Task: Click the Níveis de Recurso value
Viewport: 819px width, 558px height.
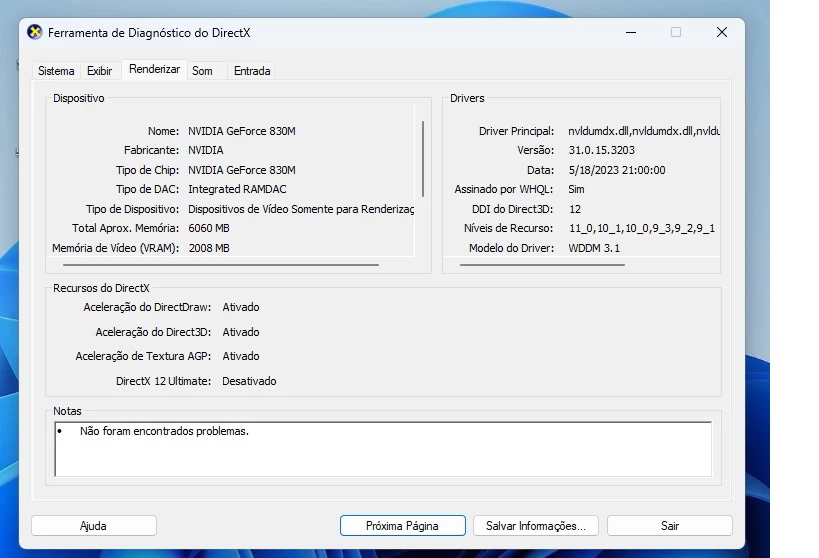Action: (x=642, y=228)
